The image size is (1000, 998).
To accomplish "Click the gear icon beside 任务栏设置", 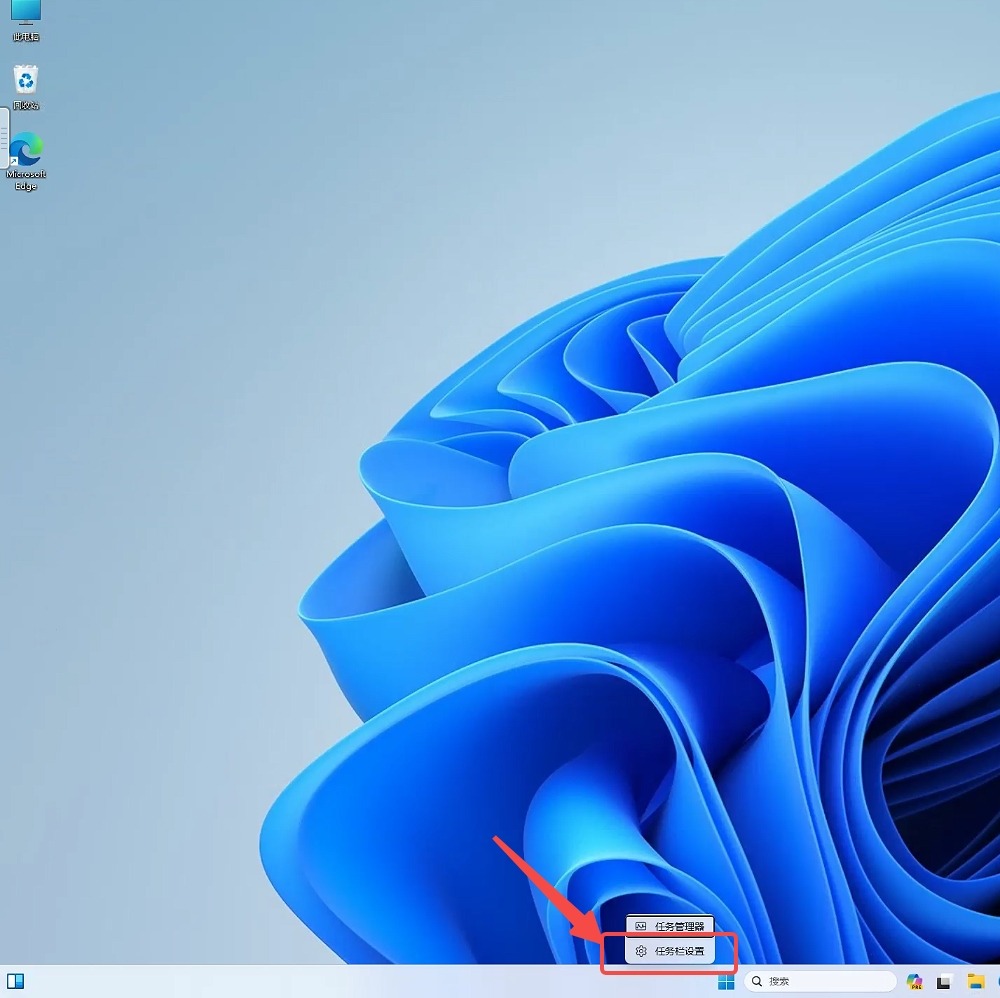I will tap(641, 951).
